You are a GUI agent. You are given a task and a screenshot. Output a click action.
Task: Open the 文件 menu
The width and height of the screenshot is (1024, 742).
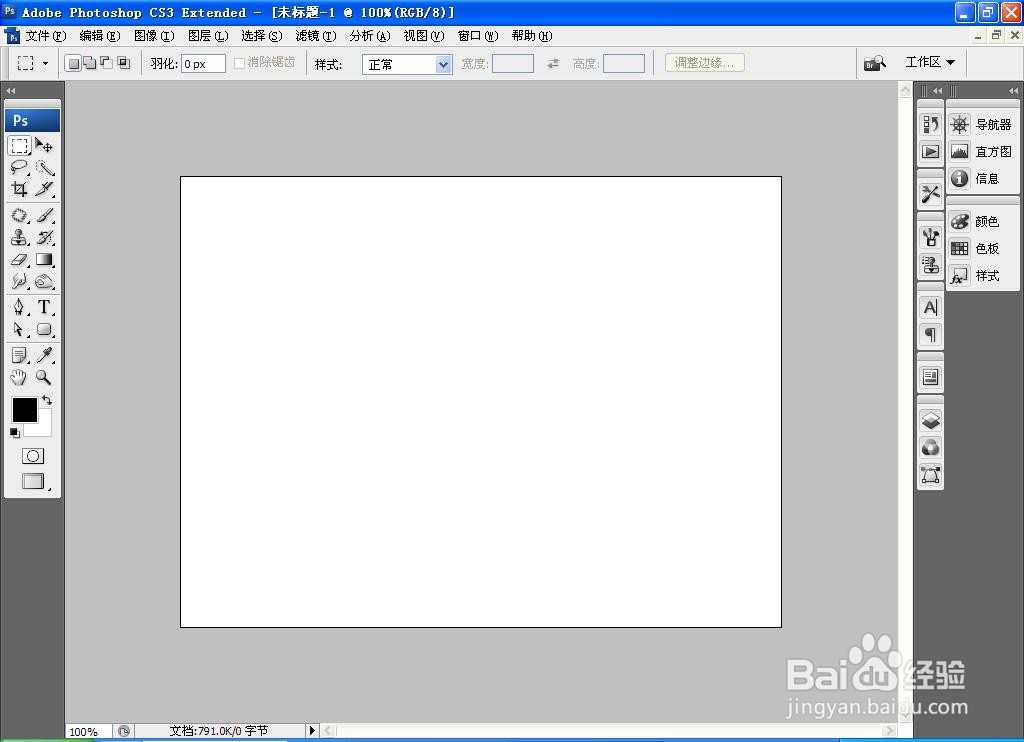coord(46,36)
